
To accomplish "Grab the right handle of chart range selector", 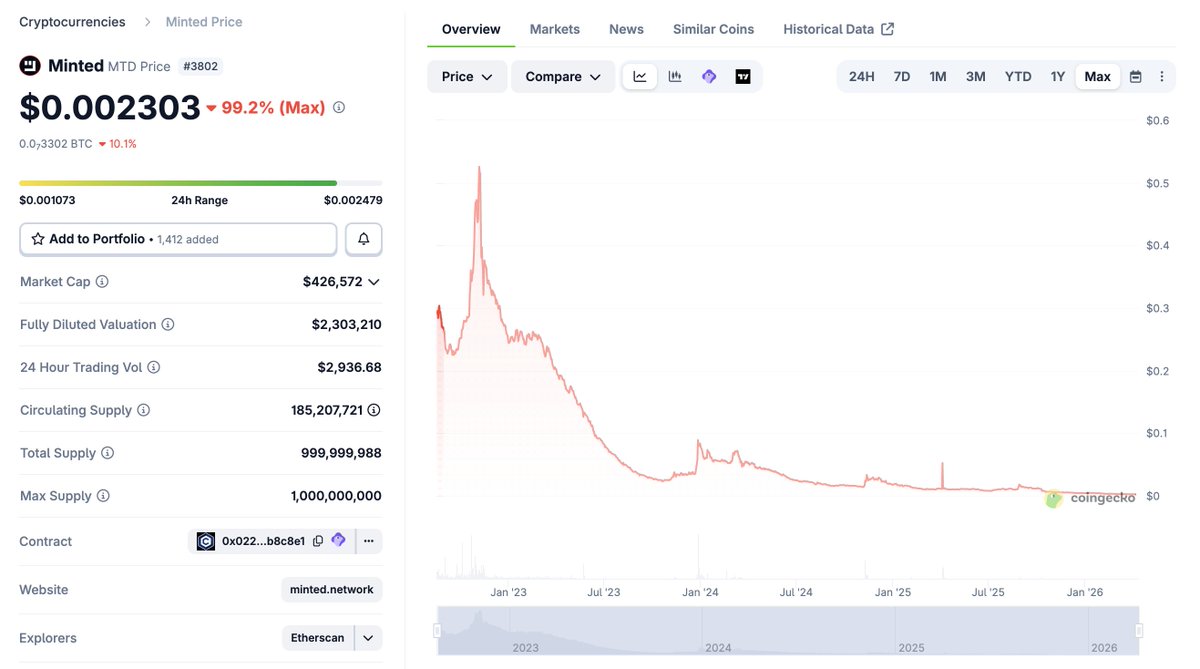I will [x=1139, y=631].
